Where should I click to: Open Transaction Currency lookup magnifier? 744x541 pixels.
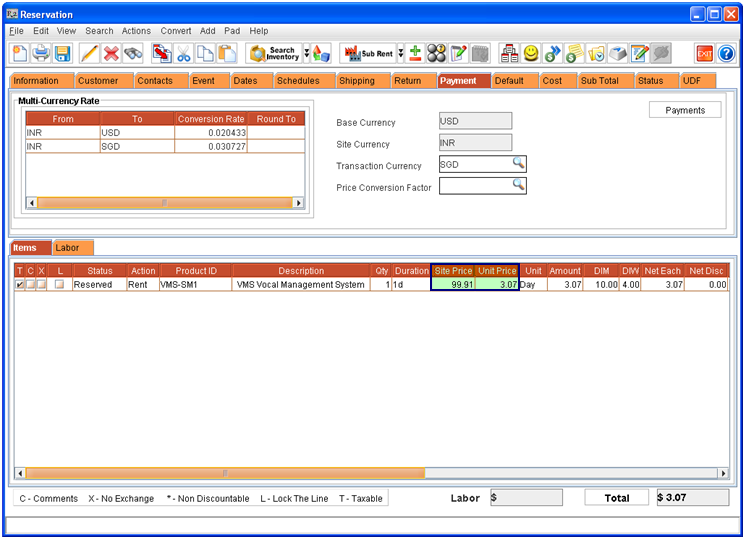519,163
